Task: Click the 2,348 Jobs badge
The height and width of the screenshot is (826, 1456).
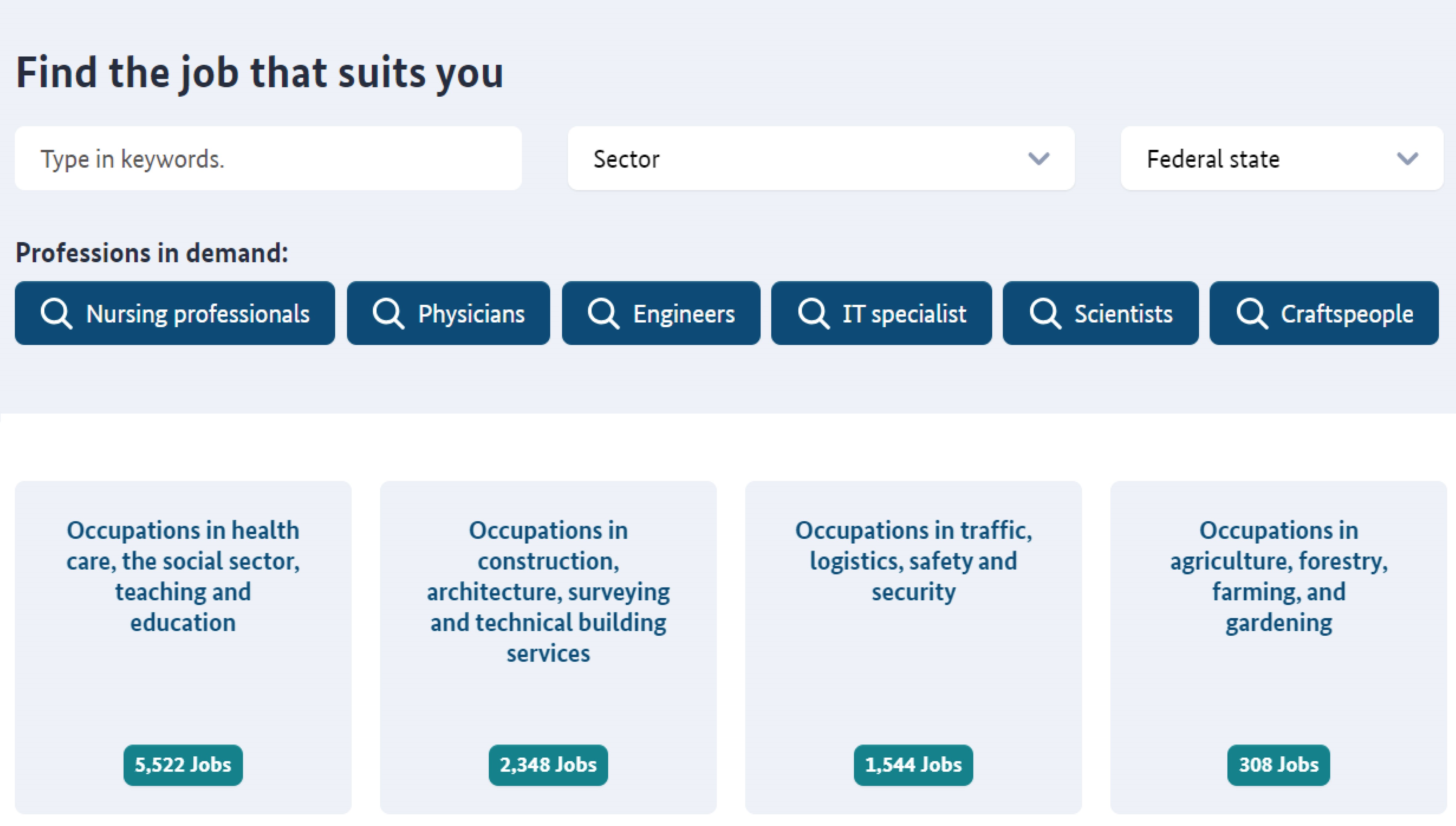Action: [x=548, y=765]
